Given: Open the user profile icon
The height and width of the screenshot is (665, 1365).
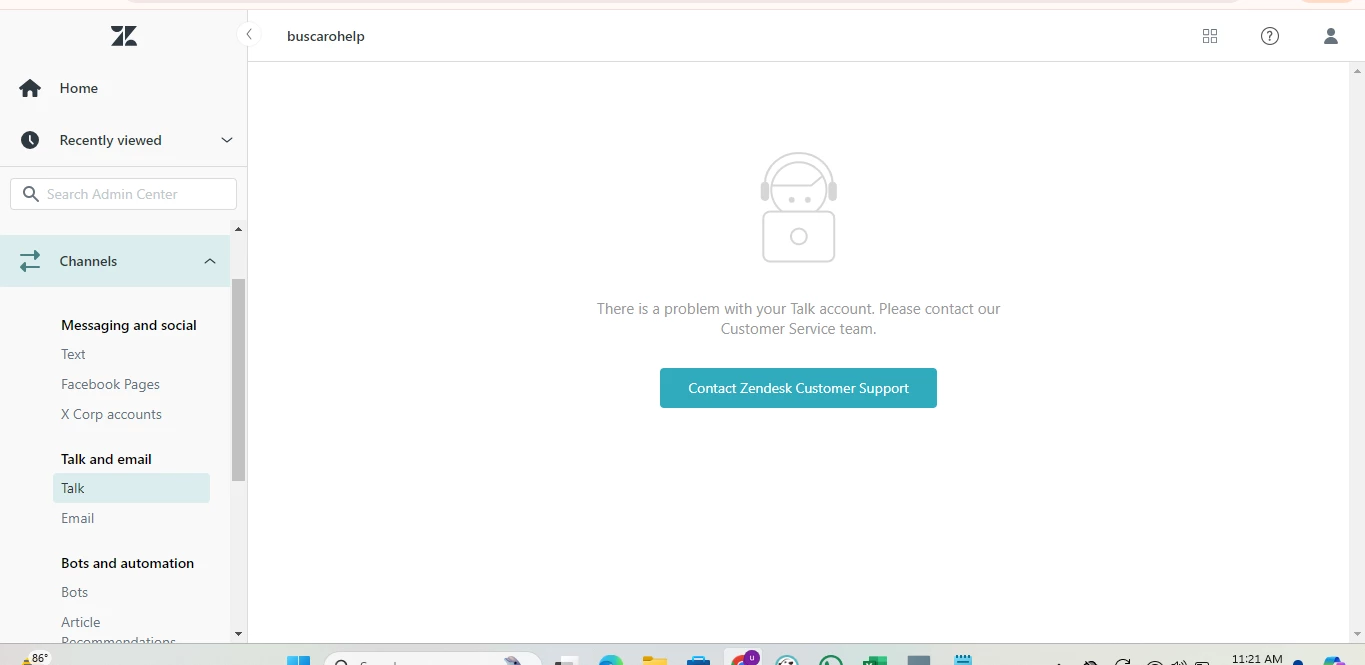Looking at the screenshot, I should tap(1331, 36).
